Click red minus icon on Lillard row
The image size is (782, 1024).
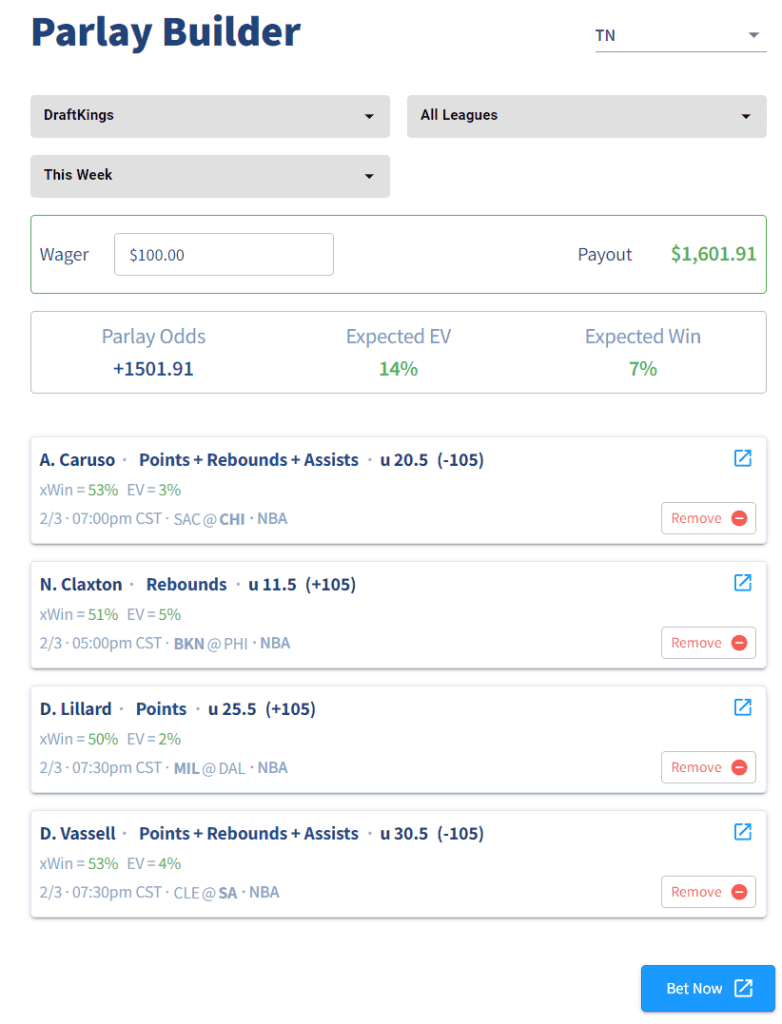click(739, 767)
